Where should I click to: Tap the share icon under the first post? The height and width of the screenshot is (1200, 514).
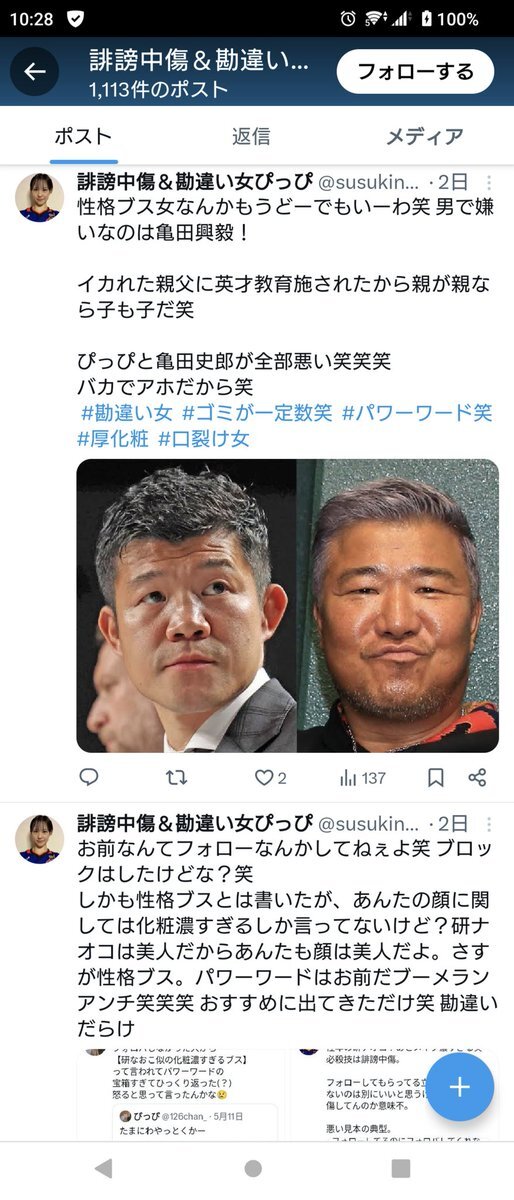point(478,777)
